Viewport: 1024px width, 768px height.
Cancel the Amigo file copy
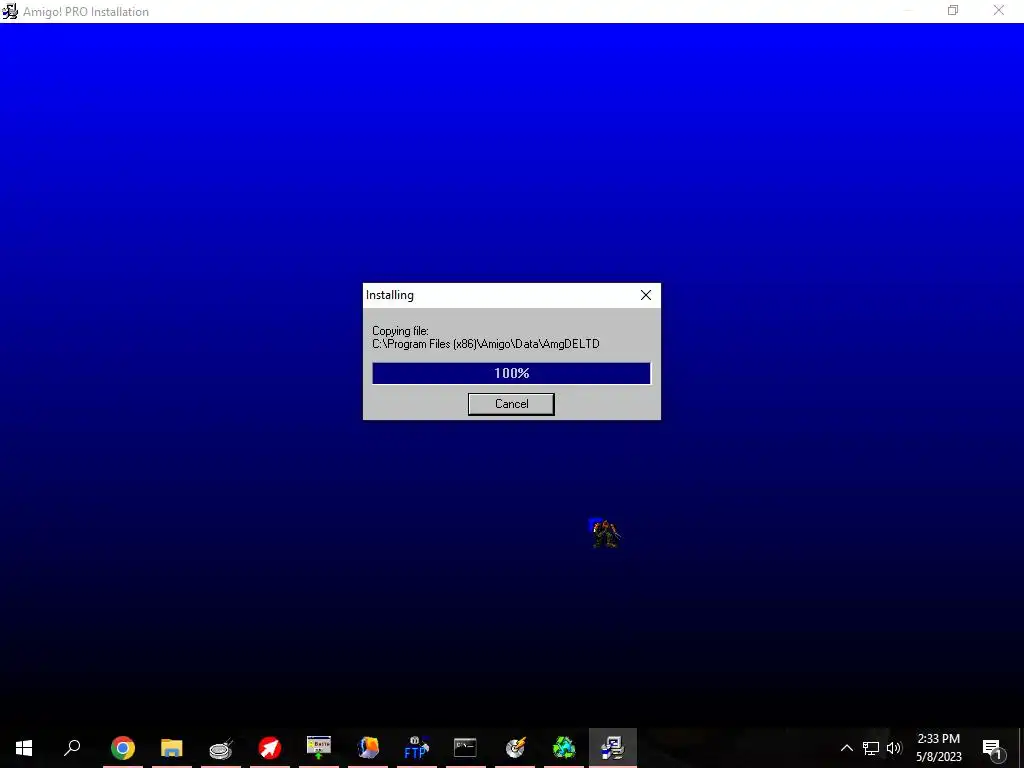tap(511, 404)
